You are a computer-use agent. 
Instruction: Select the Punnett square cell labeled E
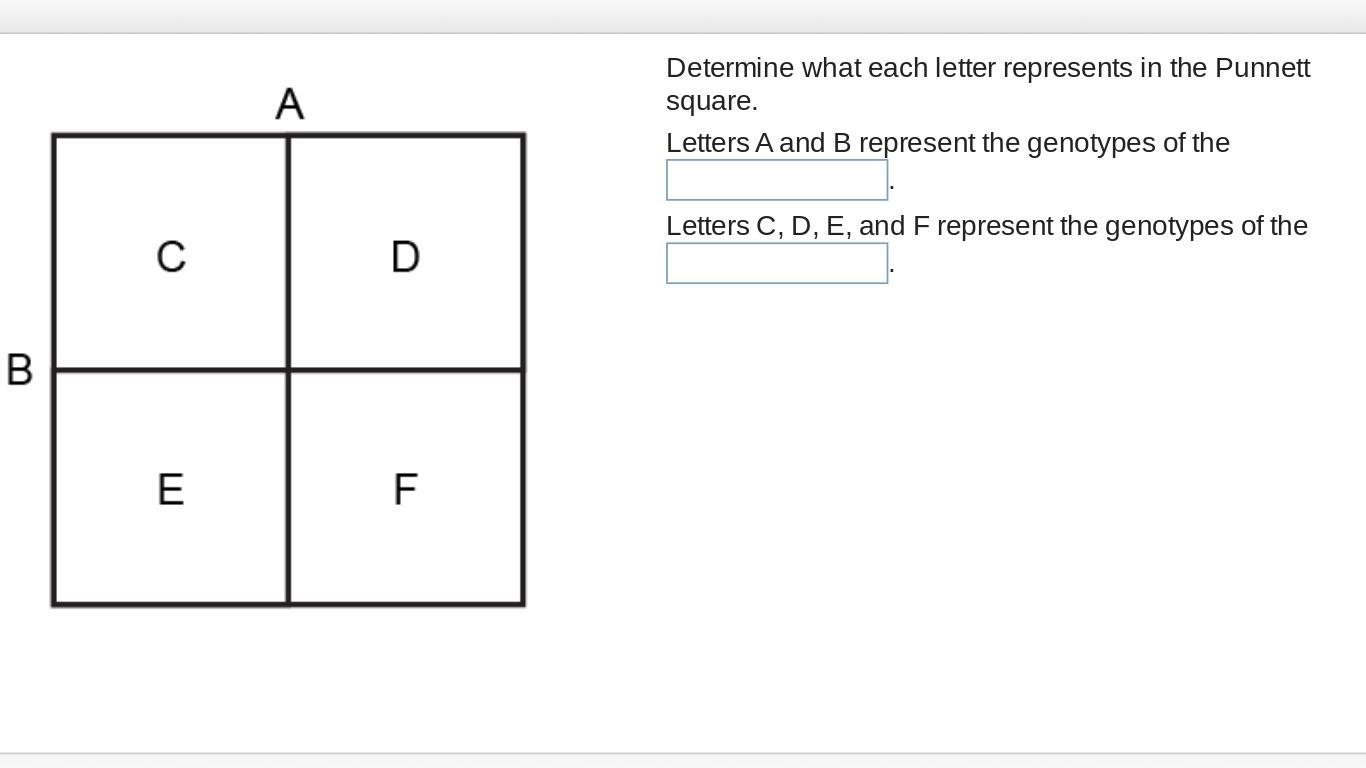tap(171, 489)
